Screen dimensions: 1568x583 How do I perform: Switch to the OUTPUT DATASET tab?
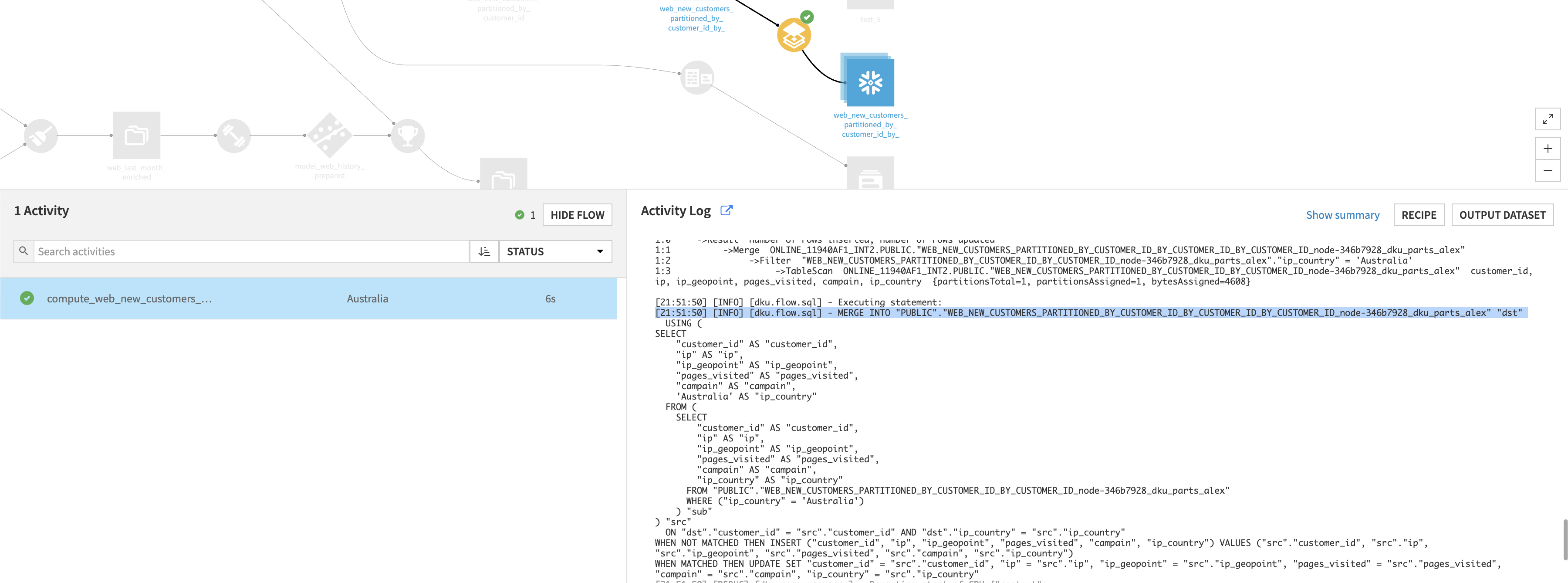pyautogui.click(x=1502, y=214)
